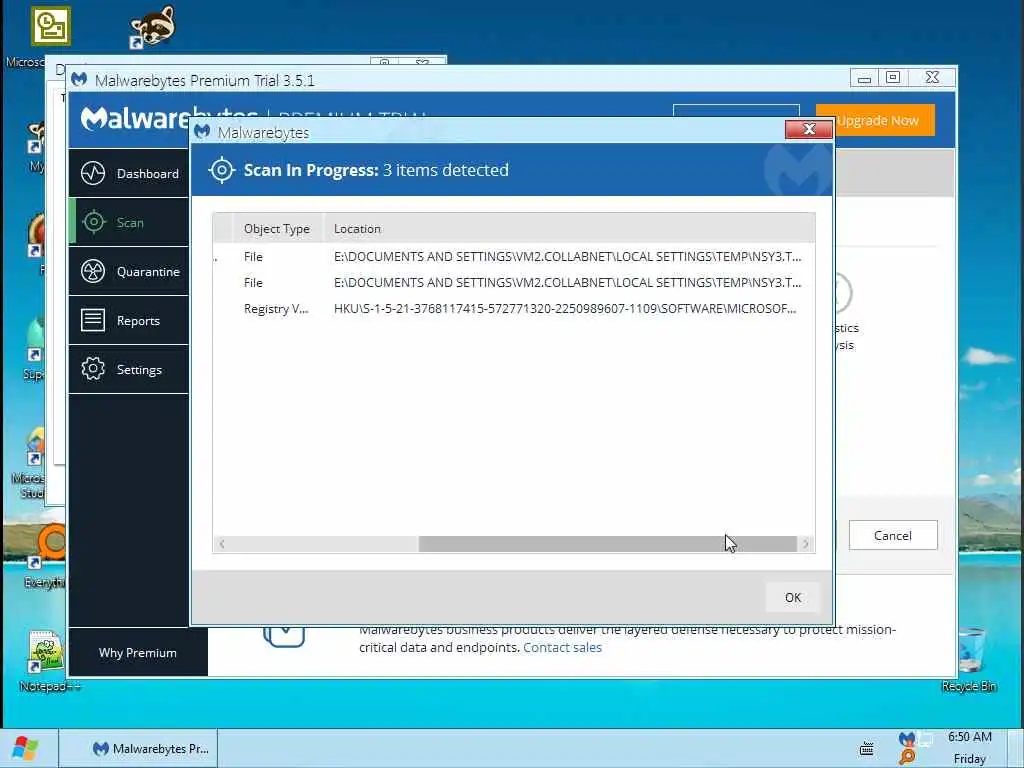The height and width of the screenshot is (768, 1024).
Task: Click the Malwarebytes icon in main window title bar
Action: tap(79, 80)
